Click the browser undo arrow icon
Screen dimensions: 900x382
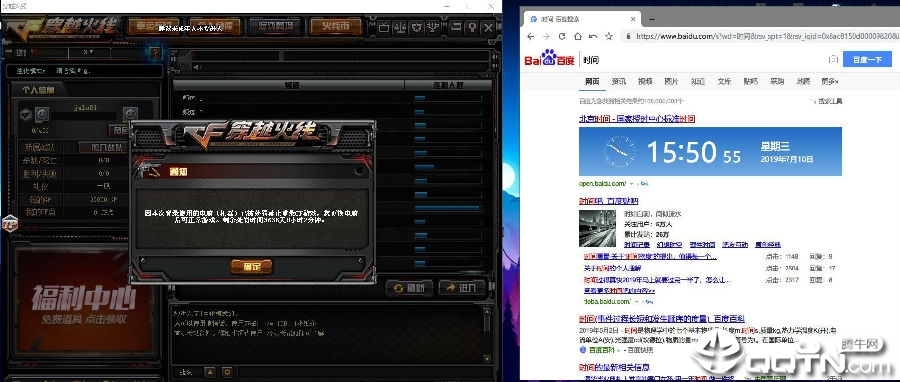[593, 36]
